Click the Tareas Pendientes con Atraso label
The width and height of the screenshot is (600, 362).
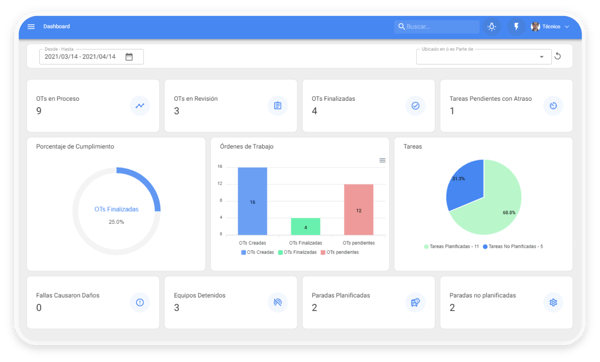491,99
